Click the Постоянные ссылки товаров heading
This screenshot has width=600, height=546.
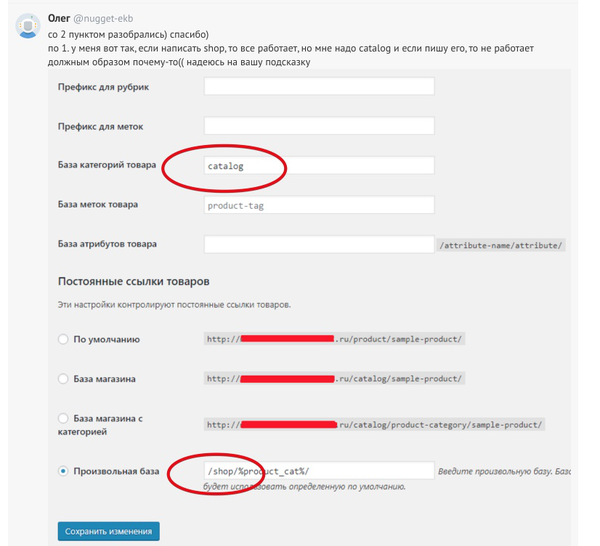[134, 282]
